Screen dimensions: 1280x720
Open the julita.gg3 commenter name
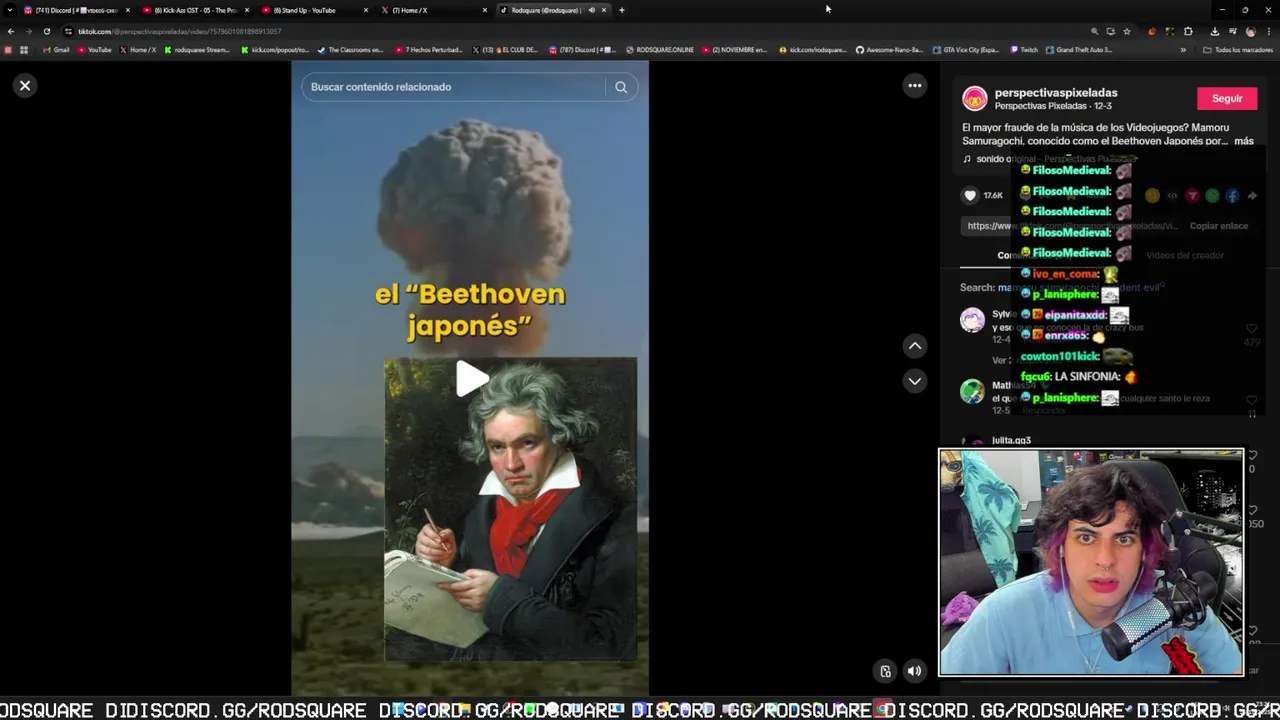point(1011,440)
